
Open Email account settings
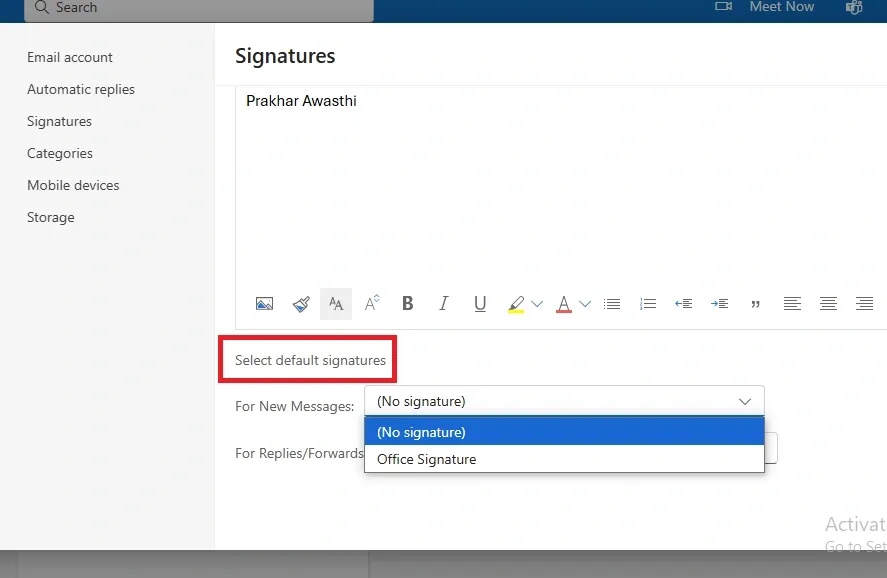coord(70,57)
